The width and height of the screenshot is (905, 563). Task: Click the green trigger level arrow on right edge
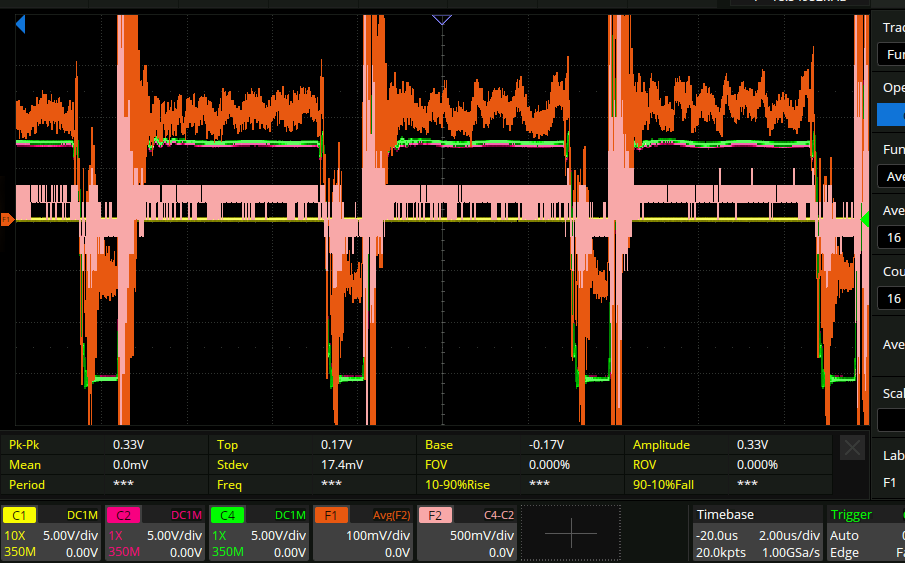865,219
